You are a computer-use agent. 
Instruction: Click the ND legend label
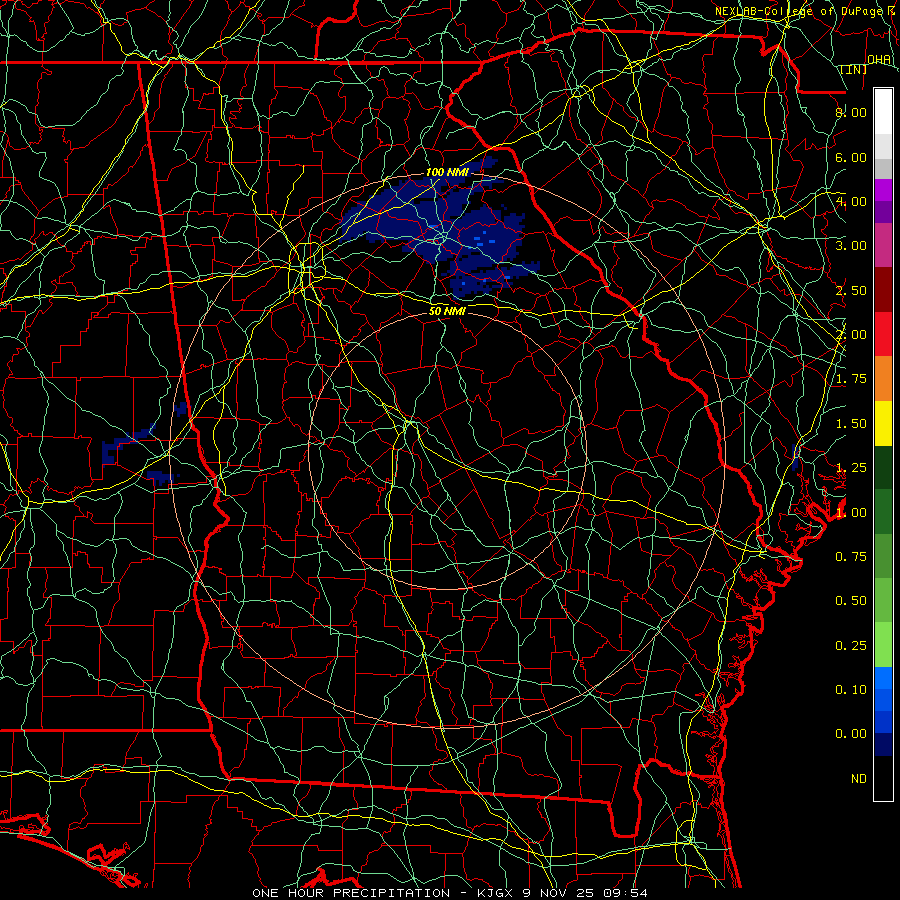click(859, 779)
